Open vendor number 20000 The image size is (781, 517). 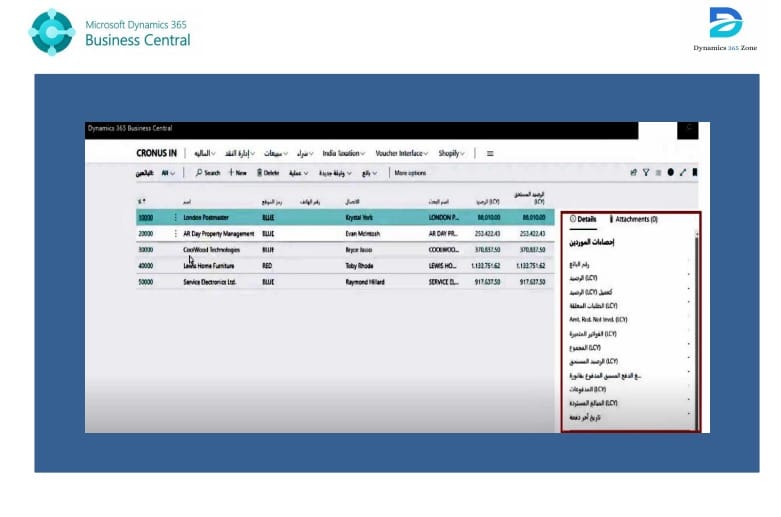click(x=145, y=234)
